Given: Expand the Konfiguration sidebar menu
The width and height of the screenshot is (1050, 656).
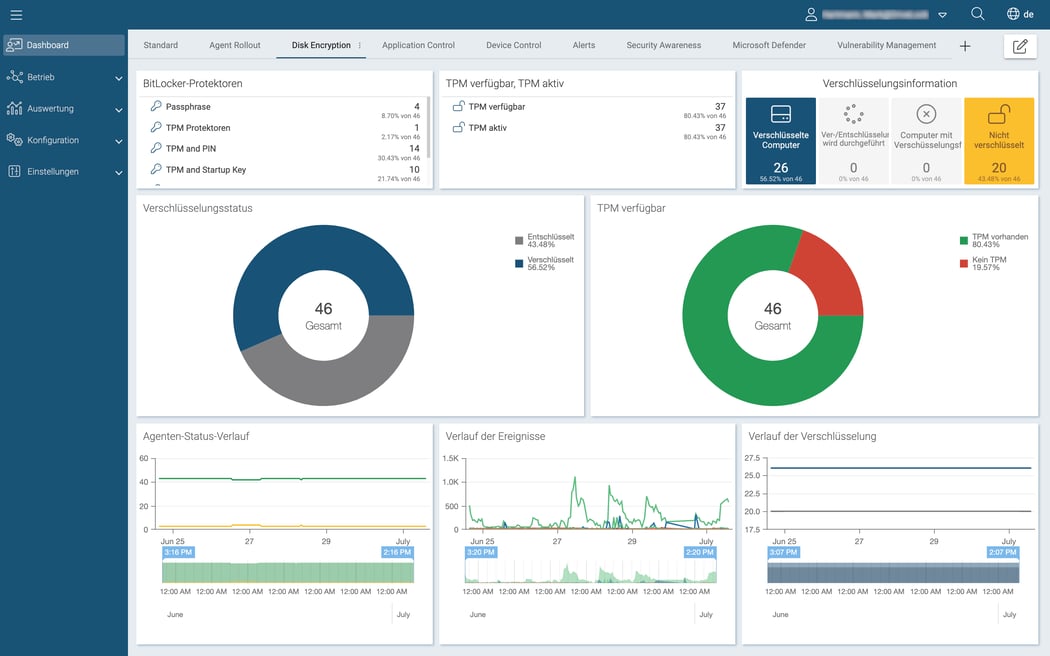Looking at the screenshot, I should 119,140.
